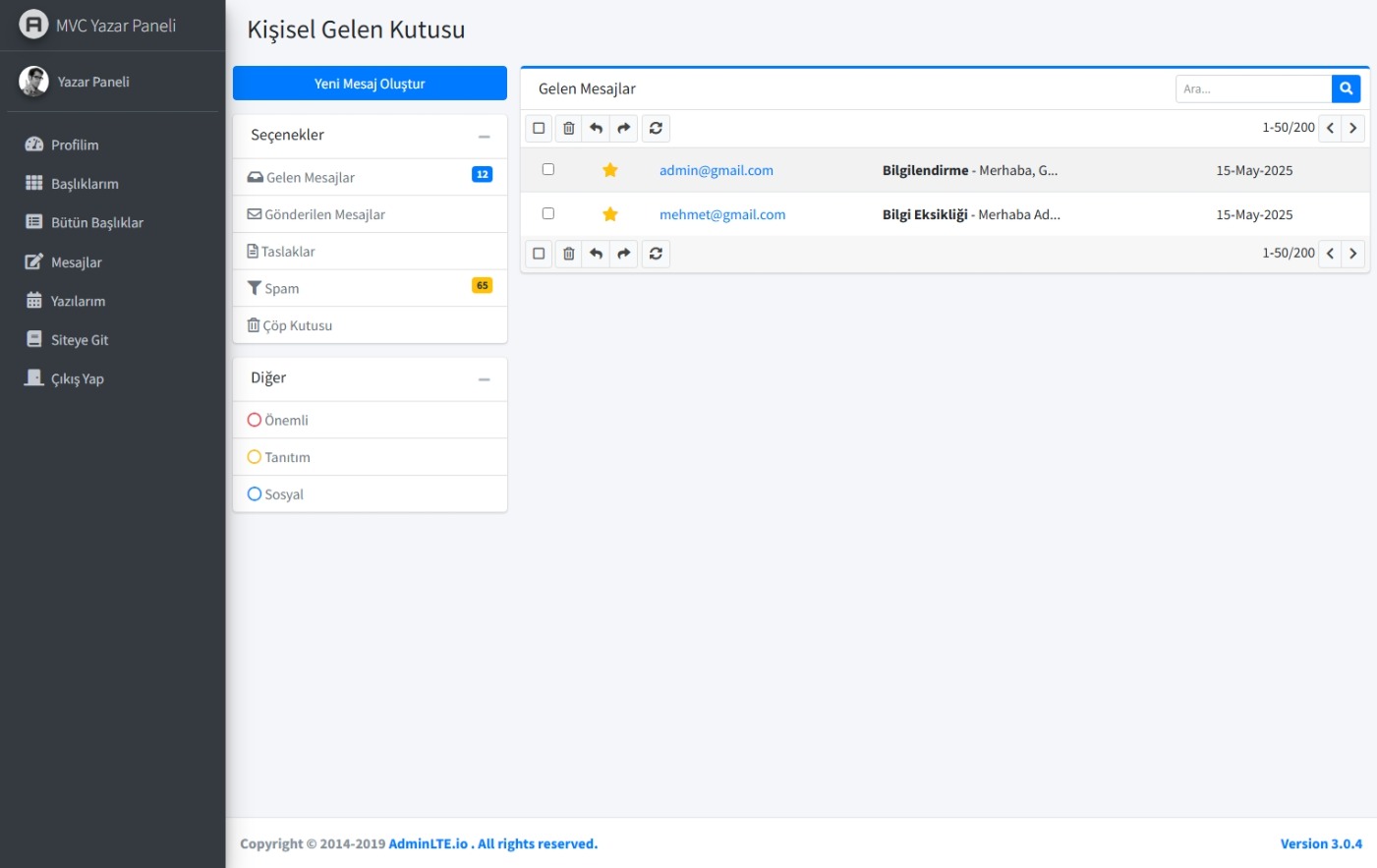Screen dimensions: 1377x868
Task: Click the refresh icon in top toolbar
Action: [x=656, y=129]
